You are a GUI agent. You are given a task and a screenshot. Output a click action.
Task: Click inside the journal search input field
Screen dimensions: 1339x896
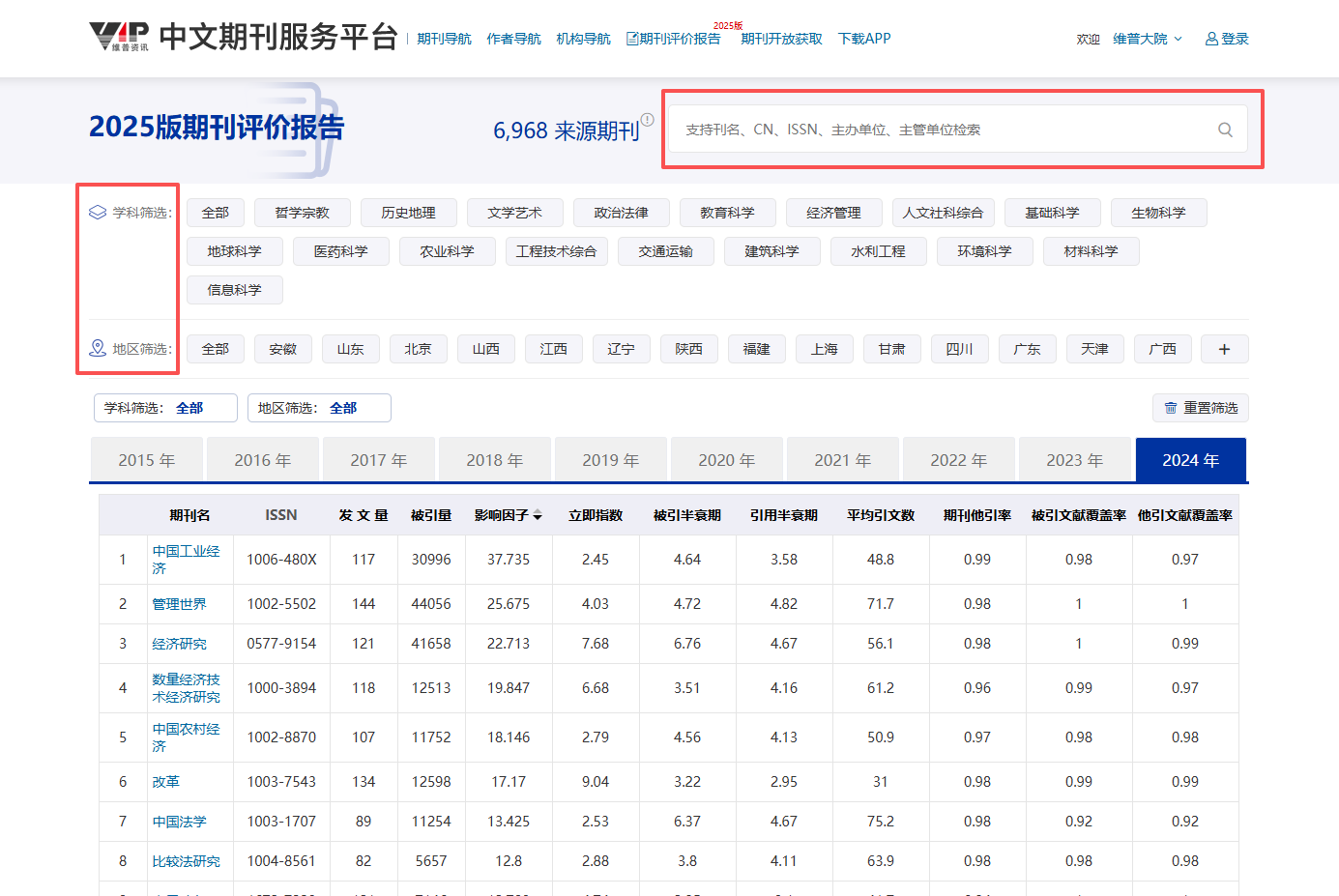918,129
